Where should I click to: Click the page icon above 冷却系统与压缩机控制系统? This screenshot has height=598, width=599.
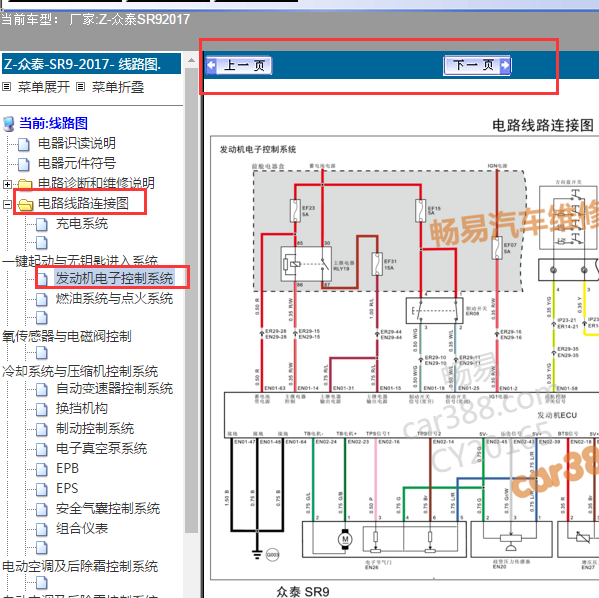(42, 353)
